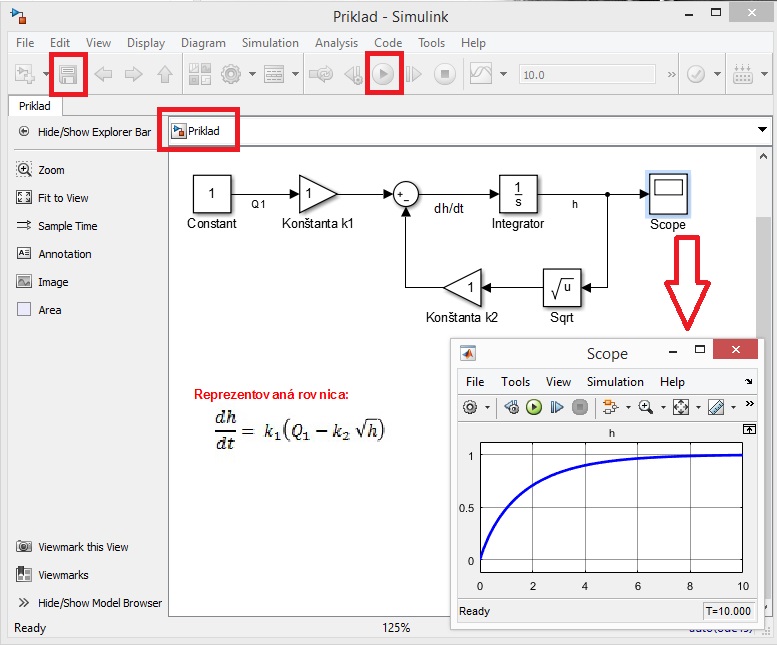Screen dimensions: 777x645
Task: Toggle Hide/Show Model Browser
Action: [90, 603]
